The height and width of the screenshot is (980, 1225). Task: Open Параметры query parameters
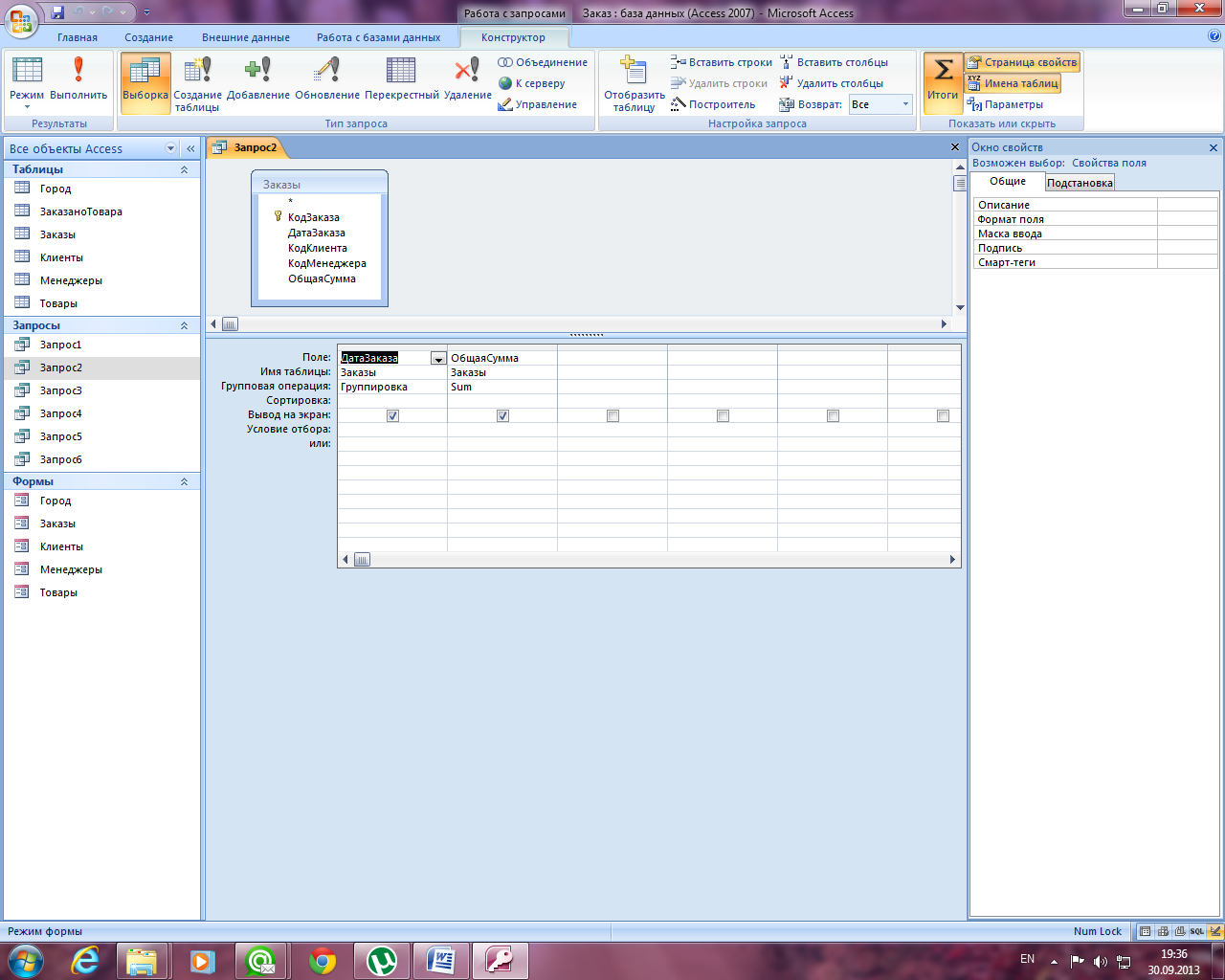click(1005, 104)
